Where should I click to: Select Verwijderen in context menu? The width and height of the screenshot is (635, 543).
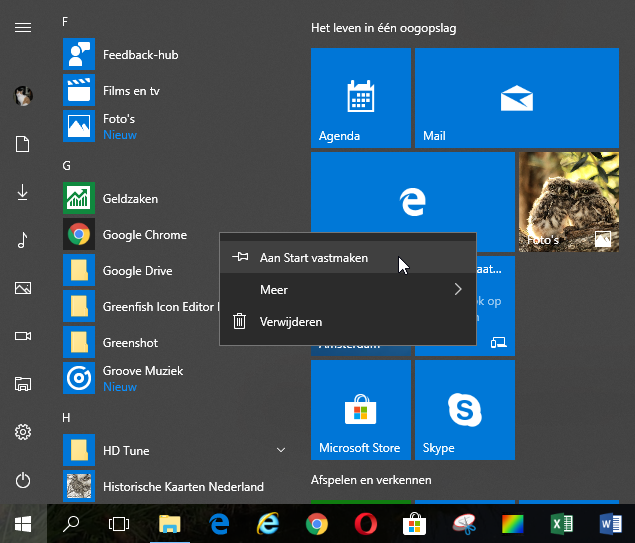348,322
